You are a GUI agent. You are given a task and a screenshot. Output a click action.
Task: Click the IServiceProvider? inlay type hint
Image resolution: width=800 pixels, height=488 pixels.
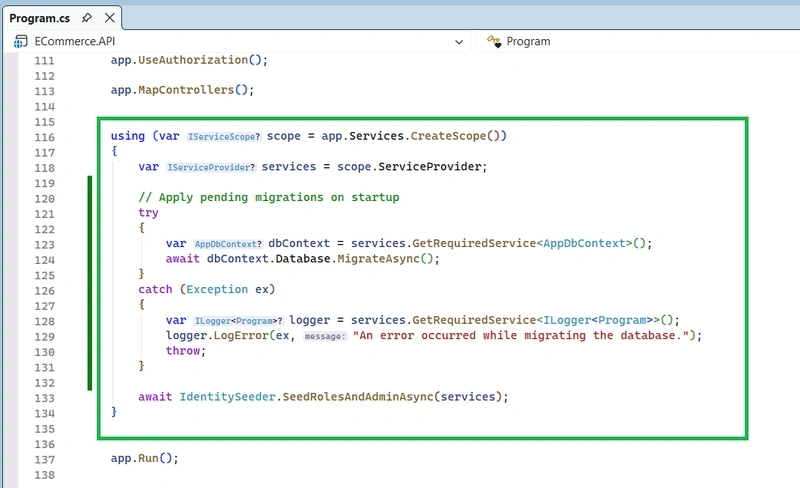[x=211, y=167]
